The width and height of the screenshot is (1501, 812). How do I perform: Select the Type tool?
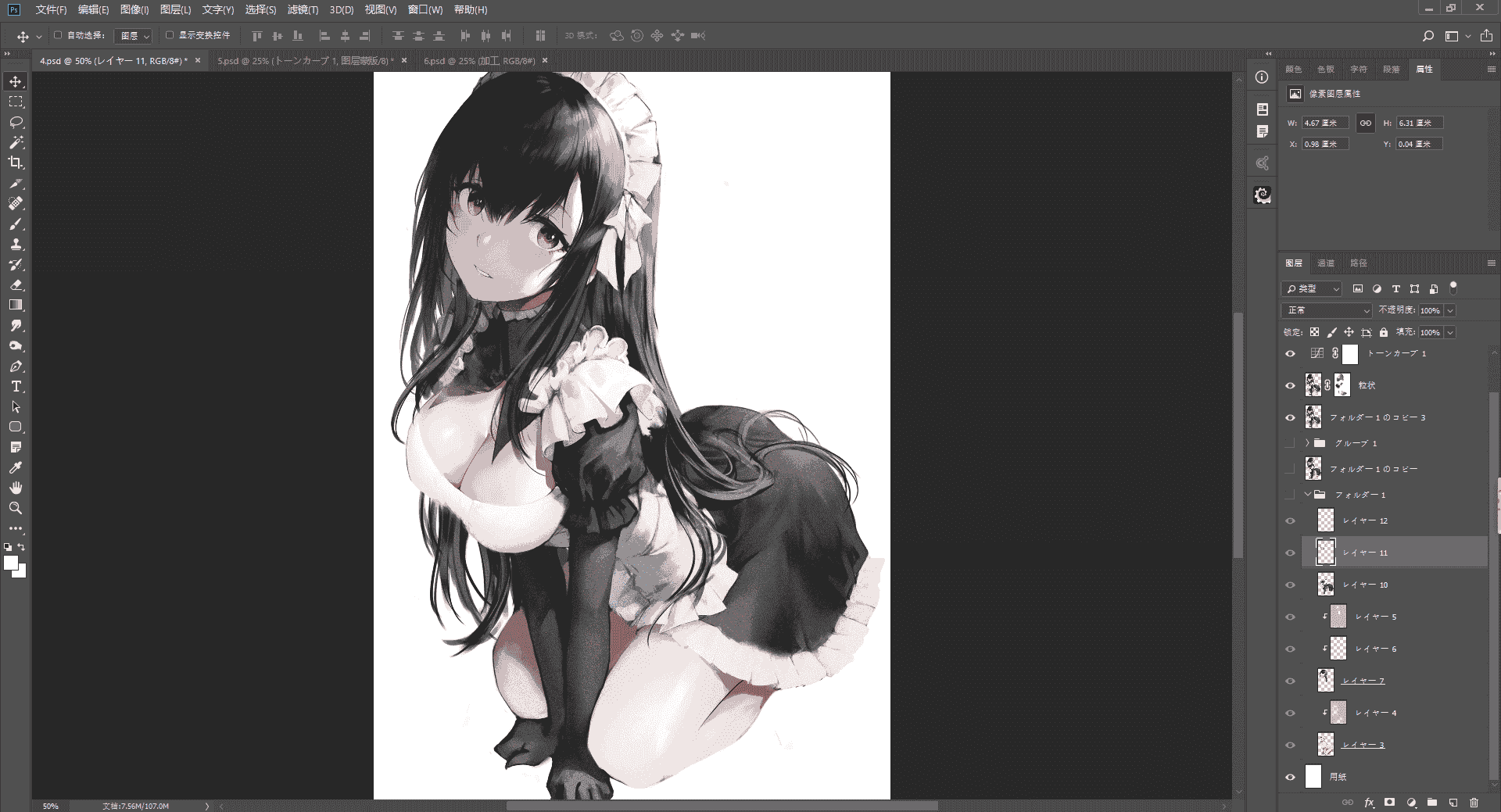click(16, 386)
